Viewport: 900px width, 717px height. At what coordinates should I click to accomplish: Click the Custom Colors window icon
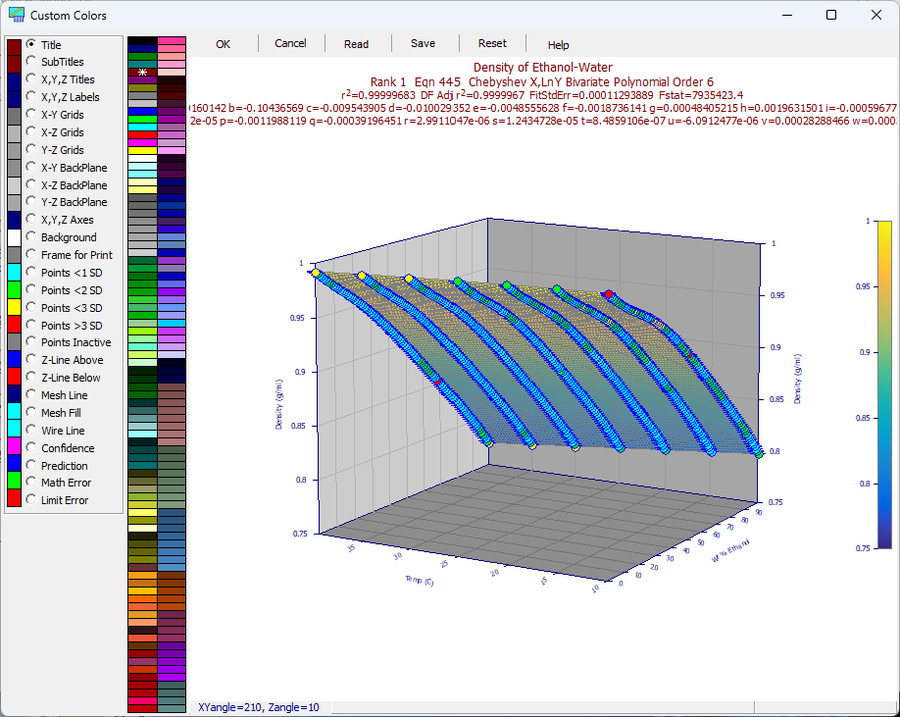pyautogui.click(x=17, y=15)
